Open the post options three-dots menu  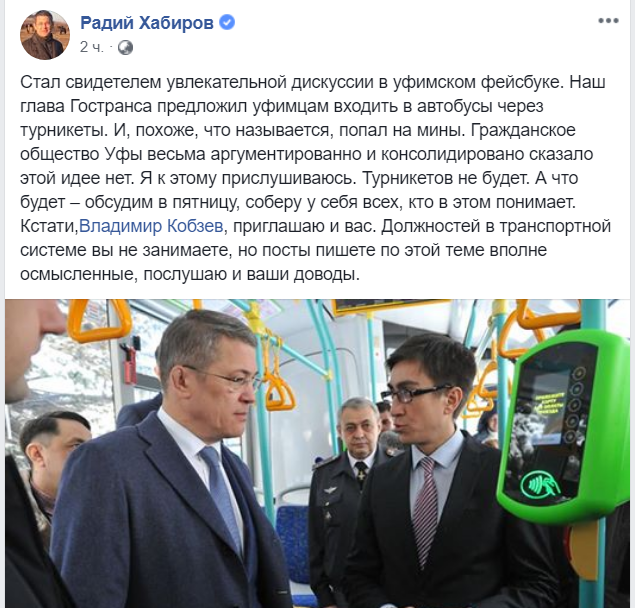(608, 21)
